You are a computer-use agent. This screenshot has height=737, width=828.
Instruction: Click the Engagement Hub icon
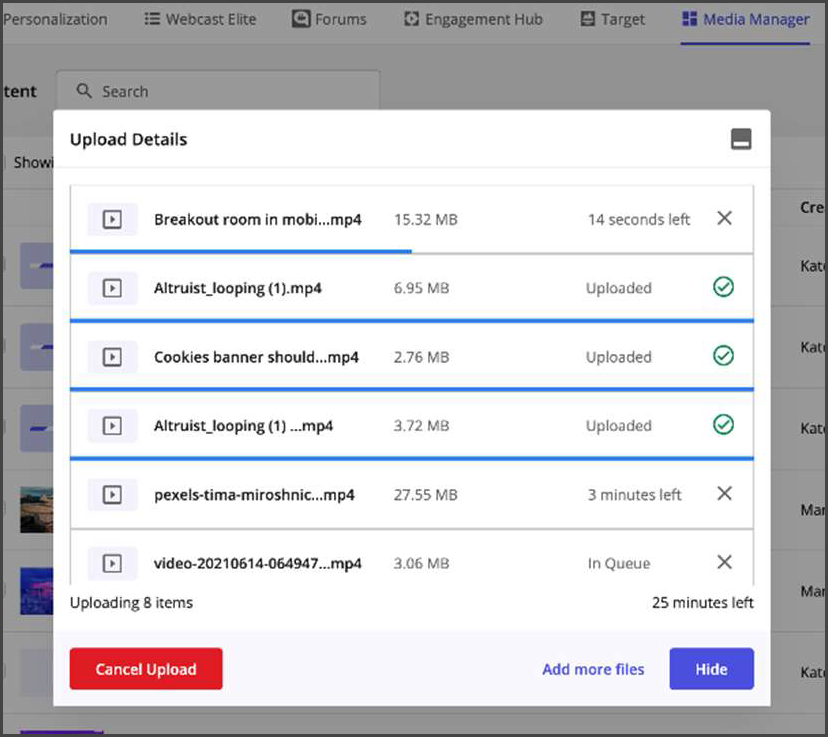pyautogui.click(x=410, y=18)
